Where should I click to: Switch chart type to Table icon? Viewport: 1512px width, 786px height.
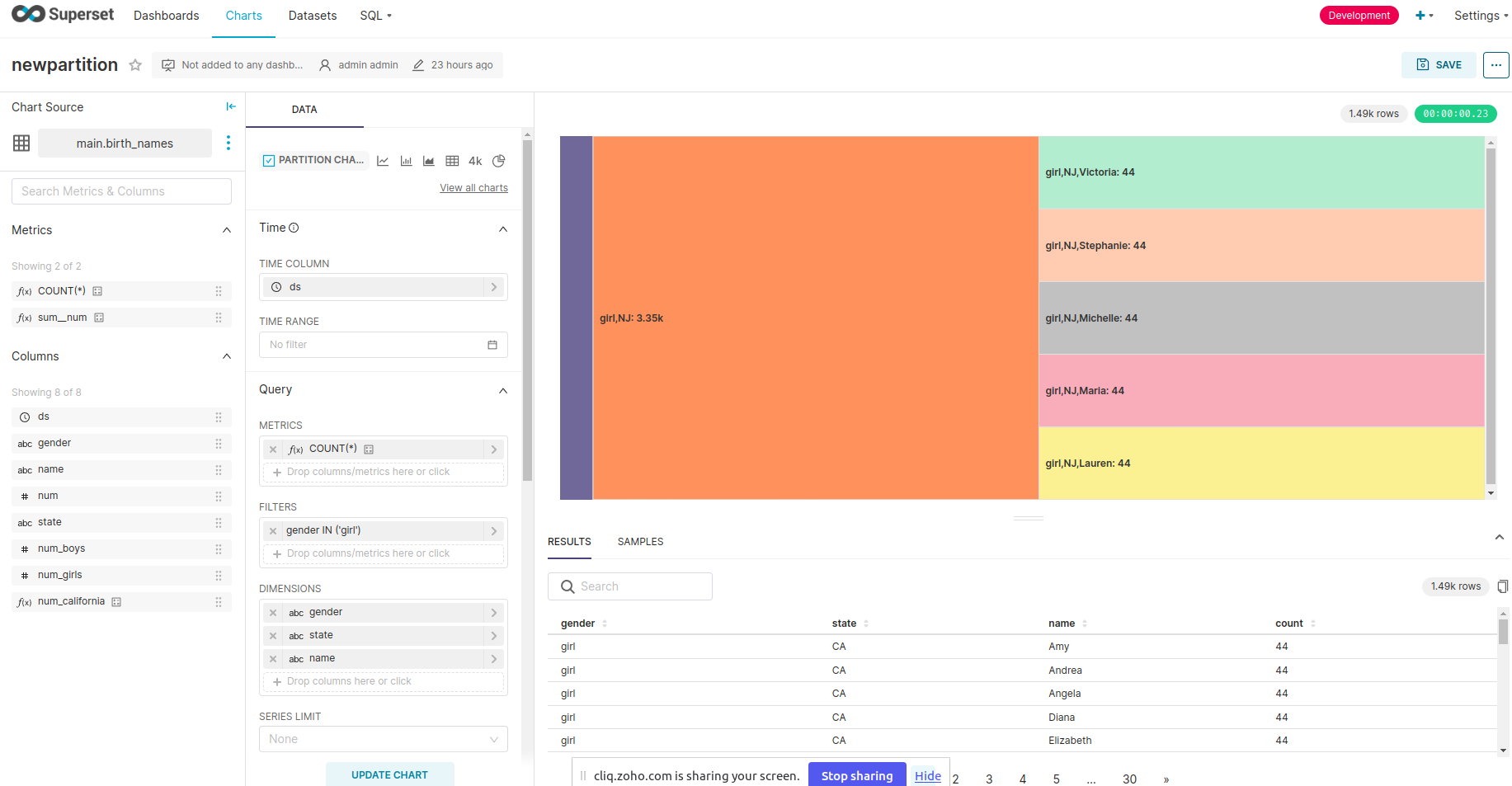452,160
